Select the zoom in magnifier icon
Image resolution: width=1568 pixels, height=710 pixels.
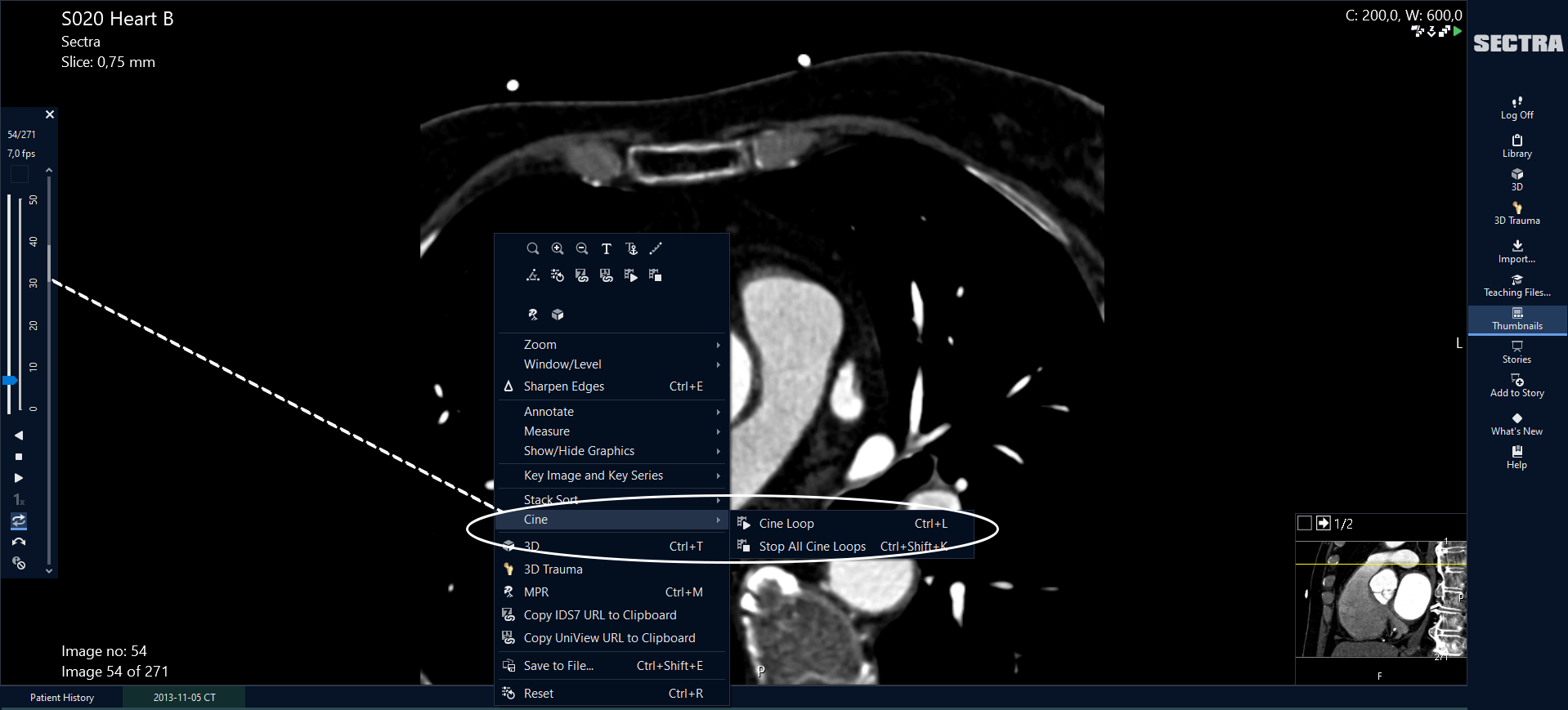click(x=558, y=248)
